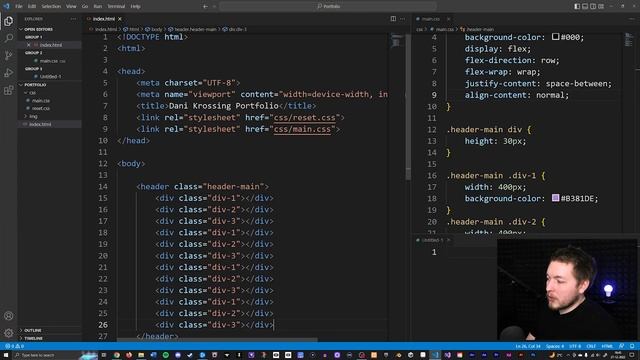Select Untitled-1 in Open Editors Group 3
Screen dimensions: 640x360
click(50, 76)
